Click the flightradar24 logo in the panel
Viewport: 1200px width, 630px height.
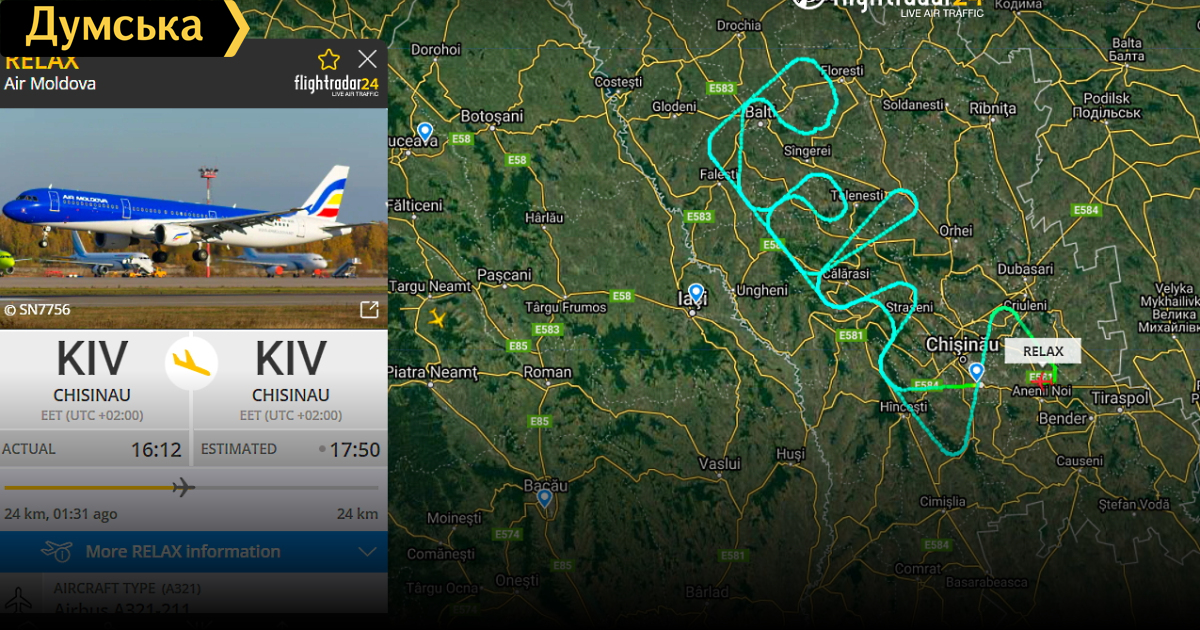pos(336,85)
